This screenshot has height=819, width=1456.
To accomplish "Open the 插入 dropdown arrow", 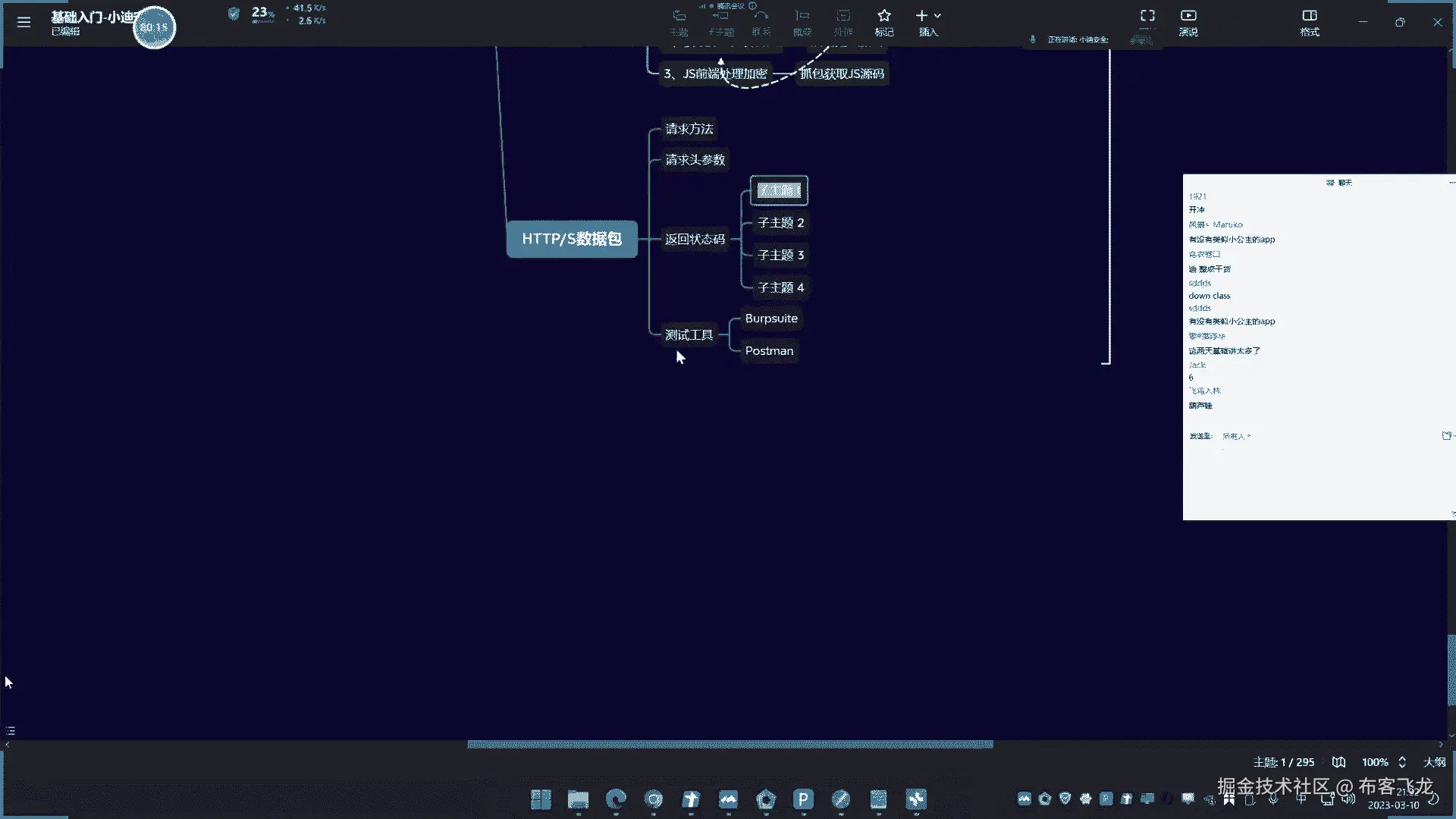I will pyautogui.click(x=938, y=16).
